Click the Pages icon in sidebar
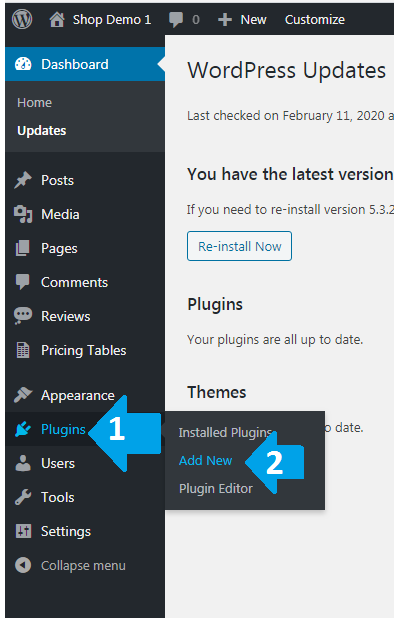This screenshot has height=618, width=394. [22, 248]
